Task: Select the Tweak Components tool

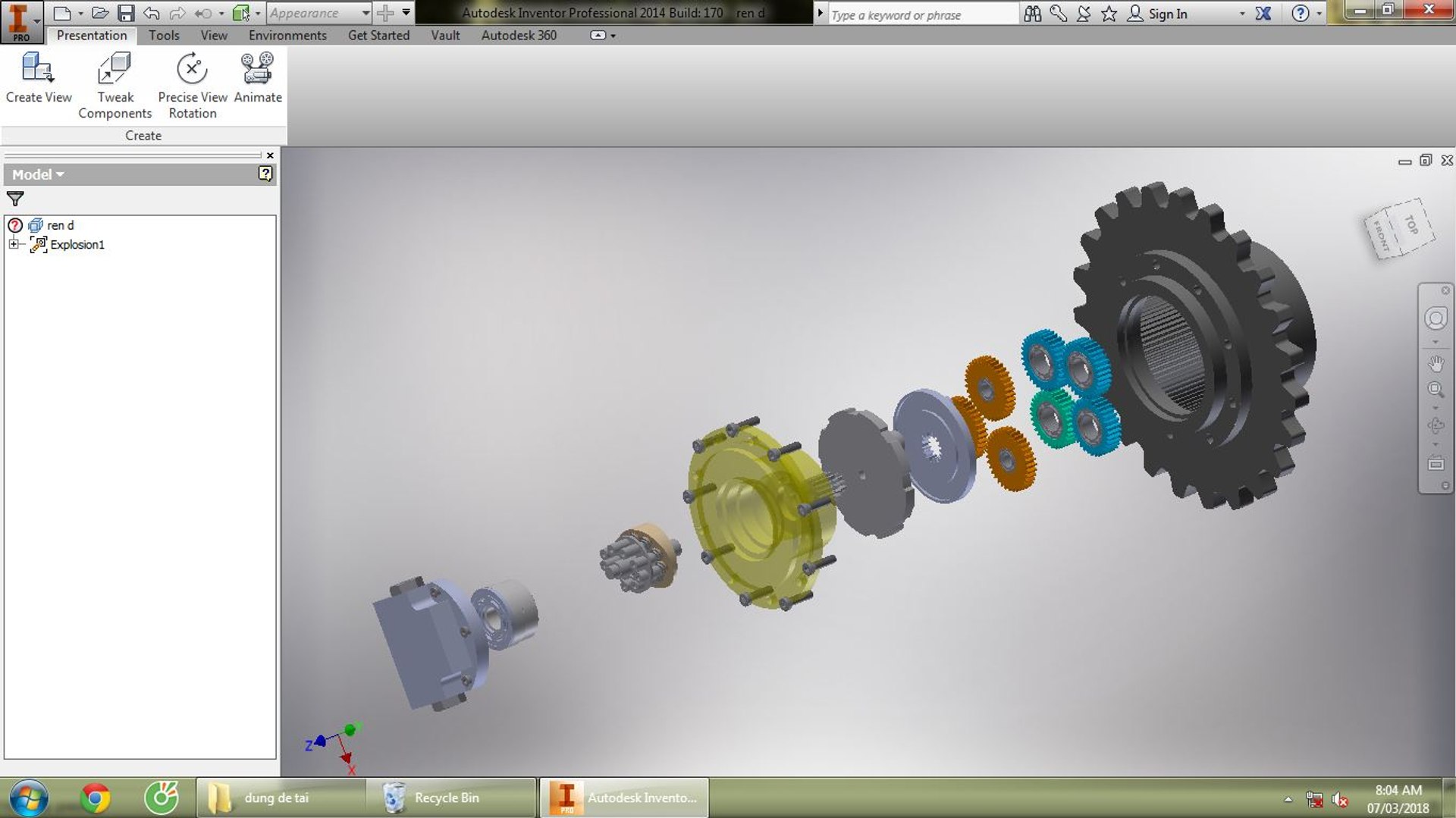Action: click(x=115, y=86)
